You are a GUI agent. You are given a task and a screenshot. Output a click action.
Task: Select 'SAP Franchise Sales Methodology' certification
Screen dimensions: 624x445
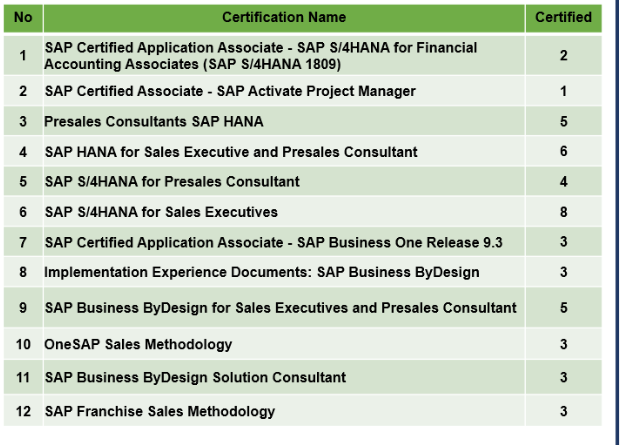pyautogui.click(x=160, y=411)
